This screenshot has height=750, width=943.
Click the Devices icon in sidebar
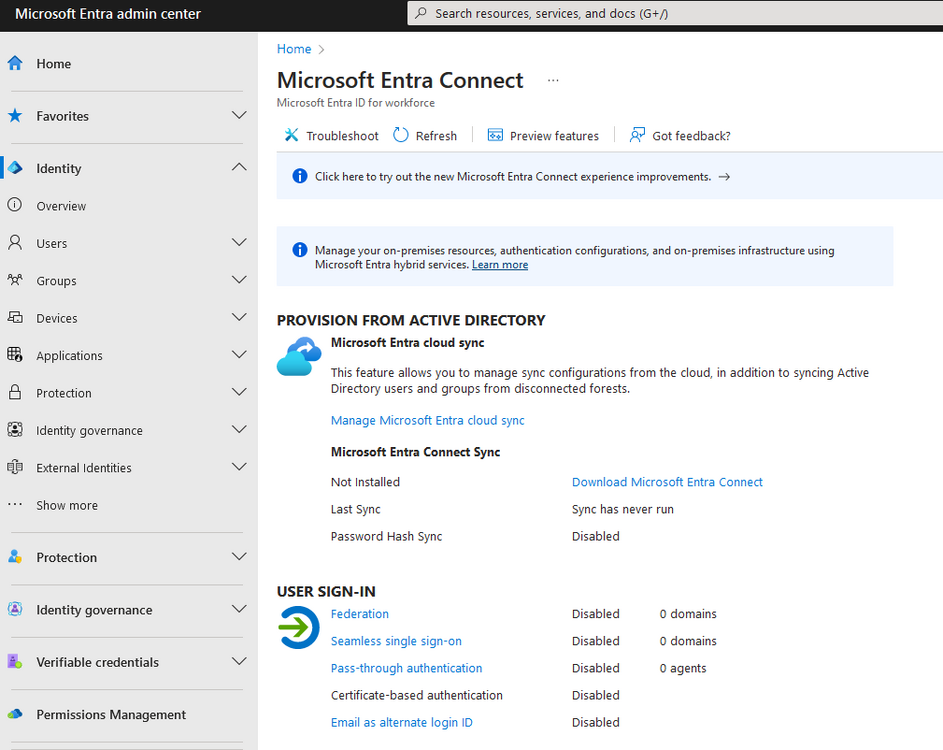click(x=14, y=317)
